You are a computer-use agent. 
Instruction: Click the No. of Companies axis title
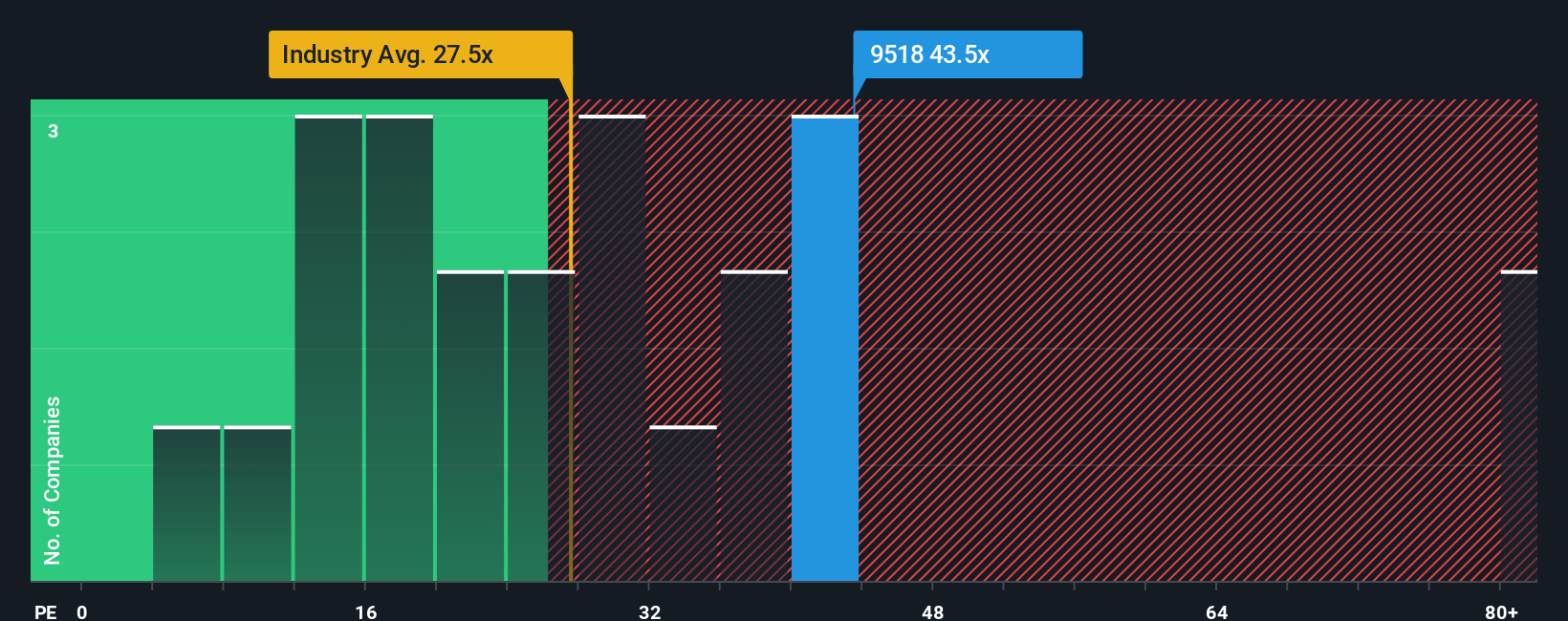tap(53, 481)
